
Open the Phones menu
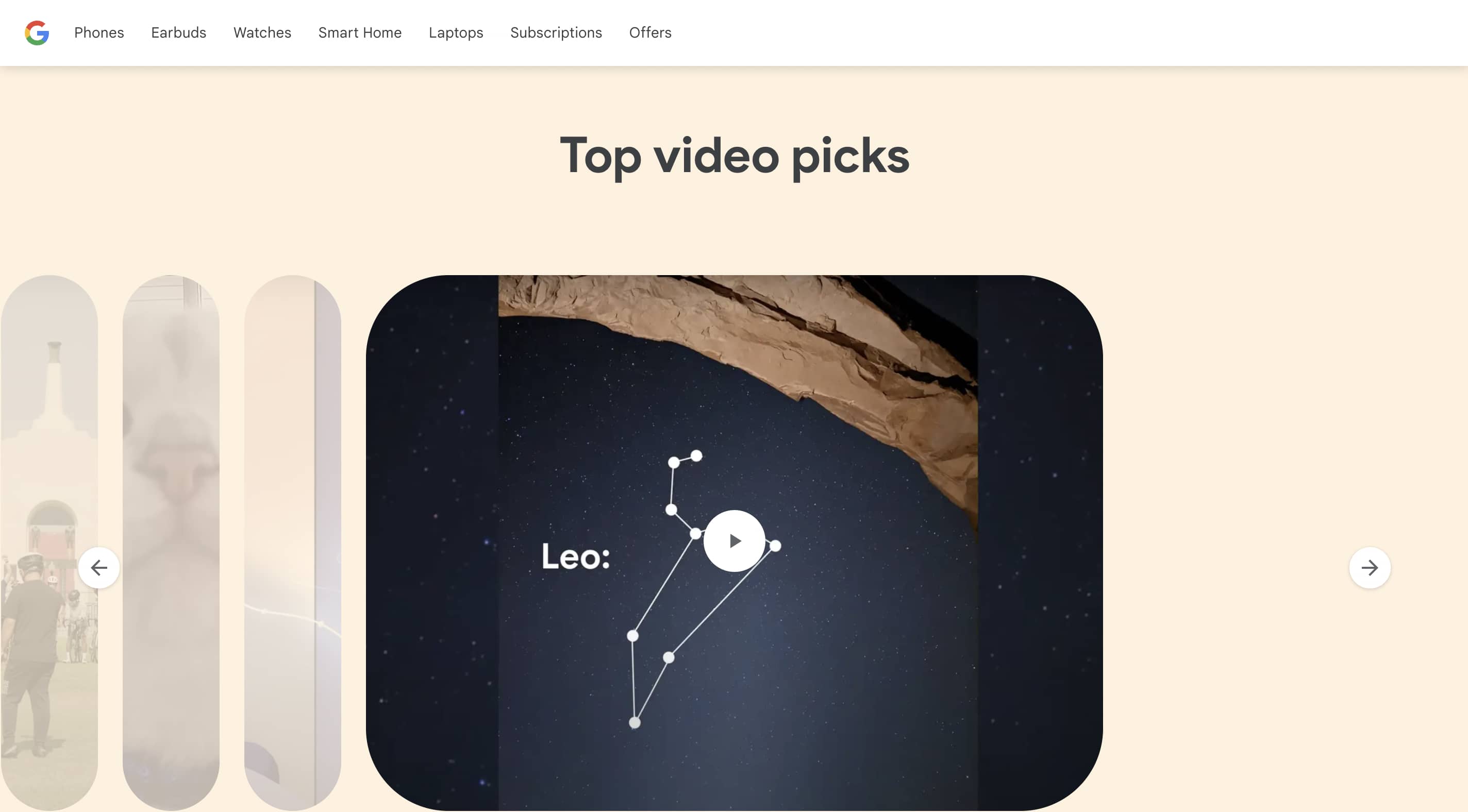[x=99, y=32]
